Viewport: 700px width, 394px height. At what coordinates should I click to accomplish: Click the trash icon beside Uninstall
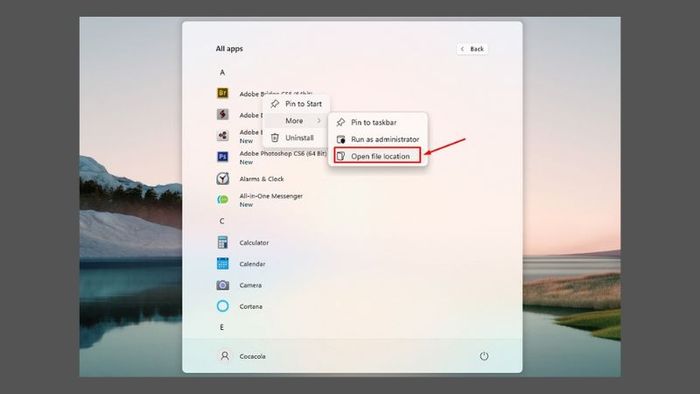pyautogui.click(x=275, y=138)
